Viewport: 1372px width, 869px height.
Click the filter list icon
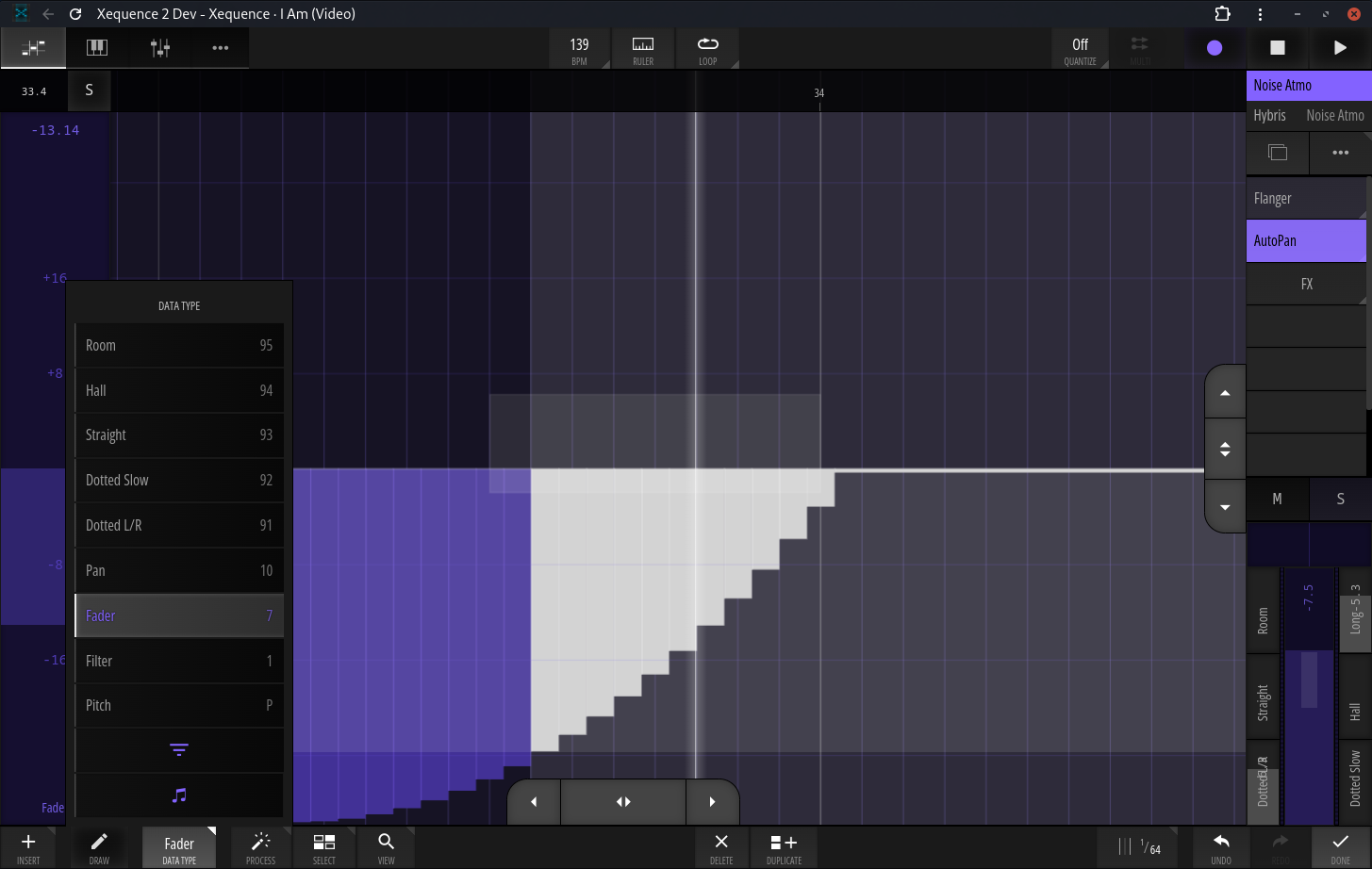(179, 750)
